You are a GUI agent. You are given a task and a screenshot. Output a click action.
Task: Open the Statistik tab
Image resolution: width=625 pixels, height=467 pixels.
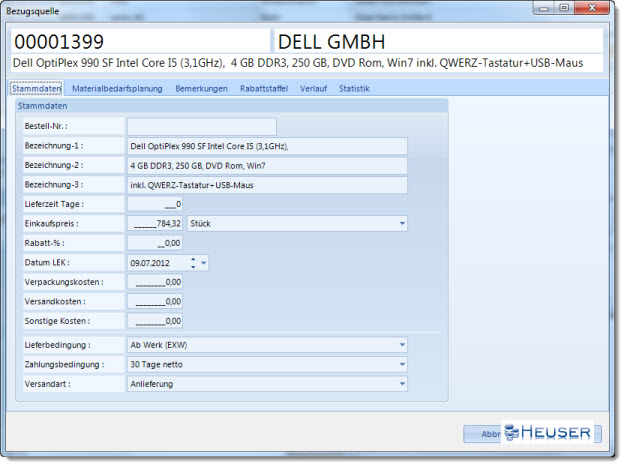(354, 88)
